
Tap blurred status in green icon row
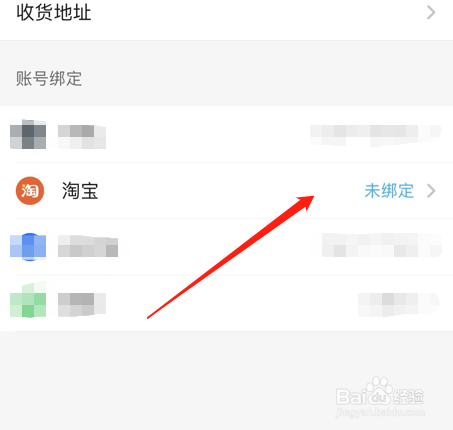tap(398, 304)
